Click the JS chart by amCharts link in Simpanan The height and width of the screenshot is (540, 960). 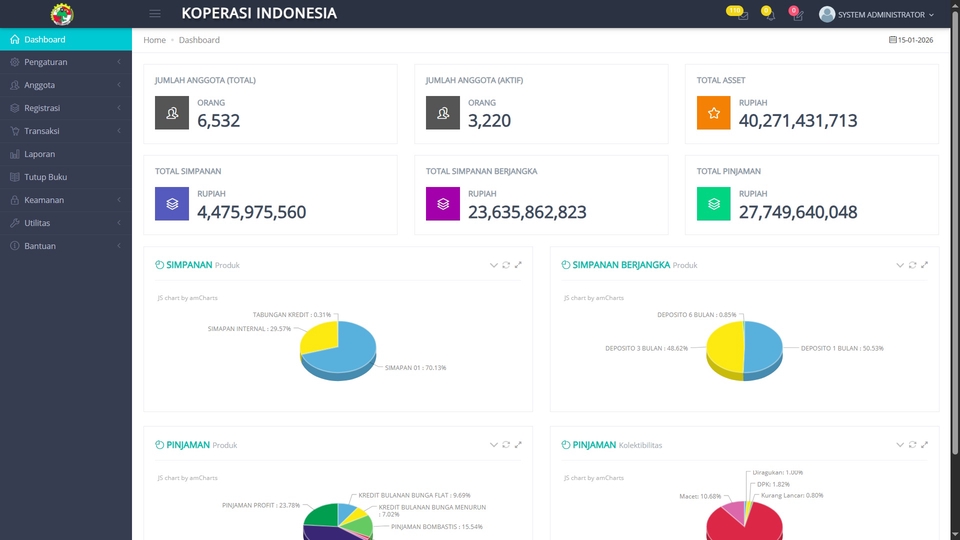tap(188, 298)
